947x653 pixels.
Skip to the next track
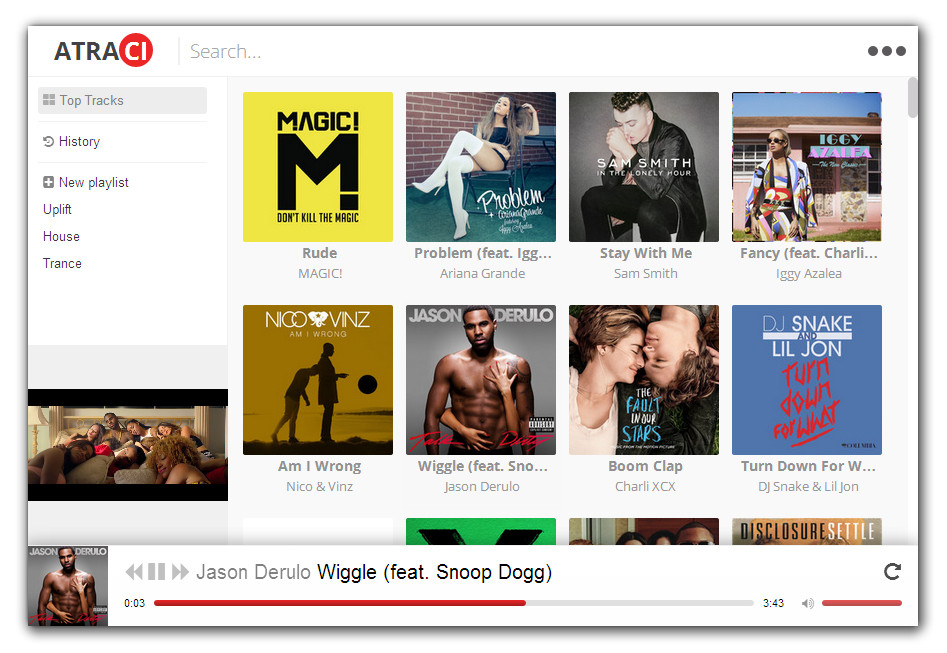click(180, 571)
